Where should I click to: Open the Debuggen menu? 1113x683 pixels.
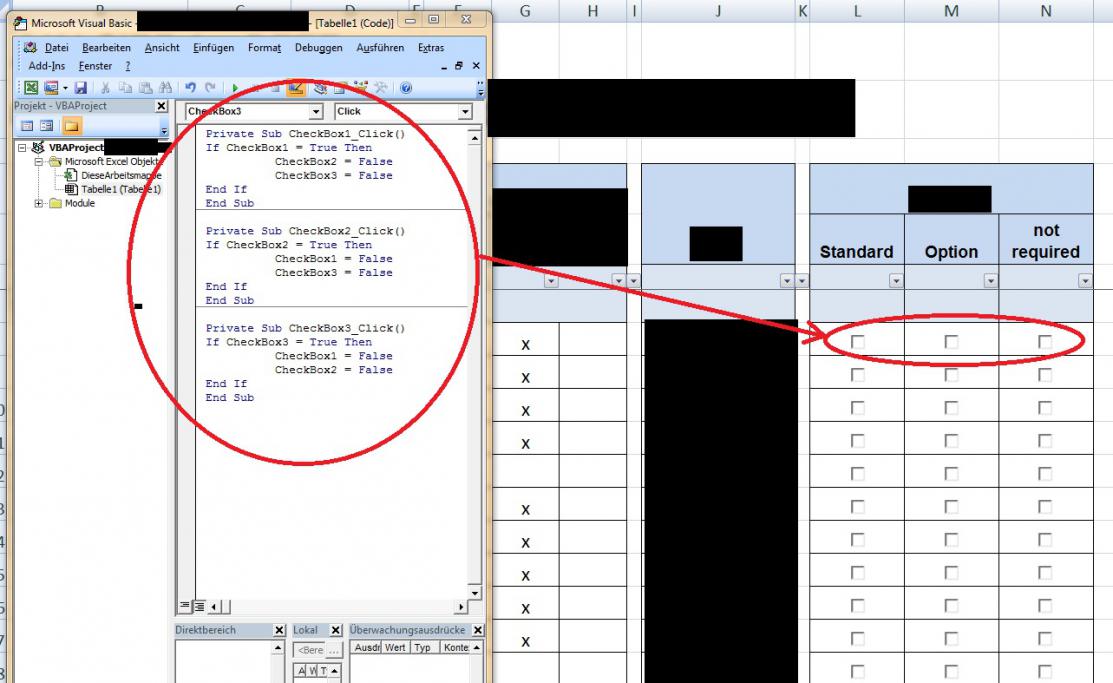tap(320, 48)
